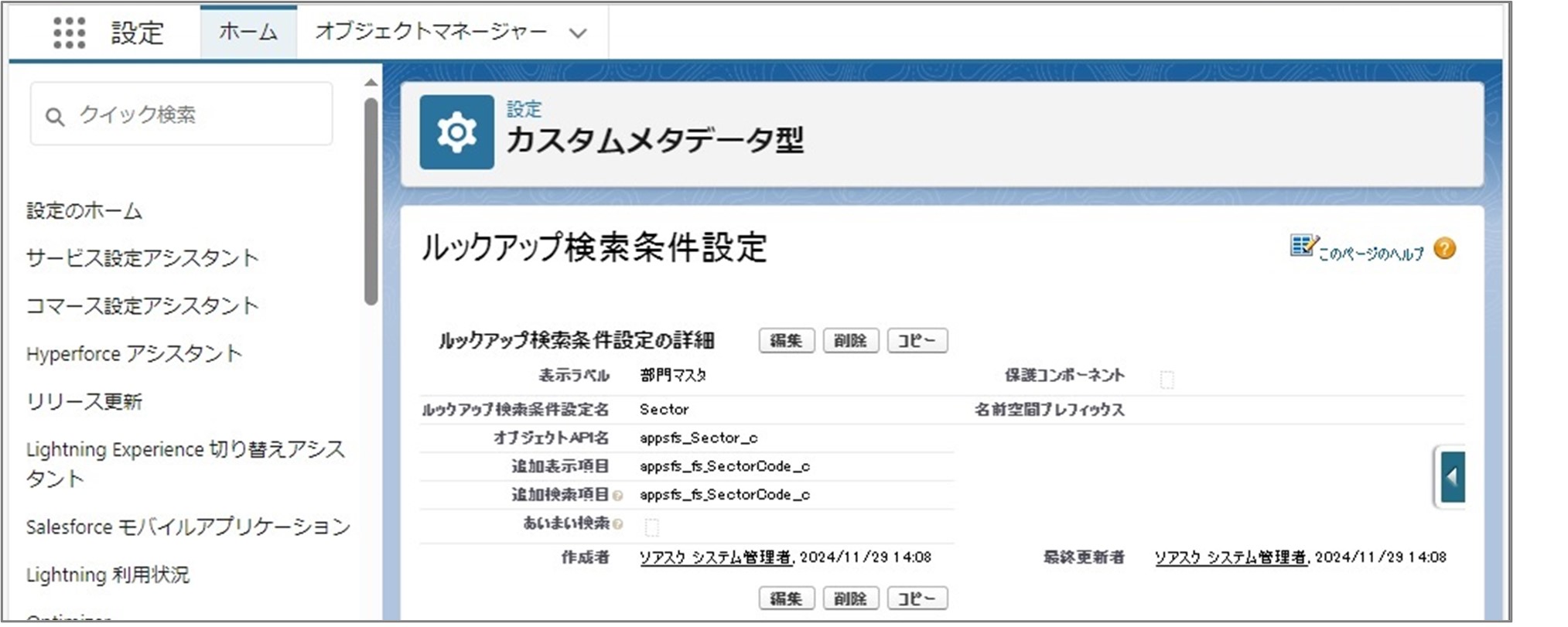Focus the クイック検索 input field
Image resolution: width=1568 pixels, height=627 pixels.
pyautogui.click(x=182, y=114)
